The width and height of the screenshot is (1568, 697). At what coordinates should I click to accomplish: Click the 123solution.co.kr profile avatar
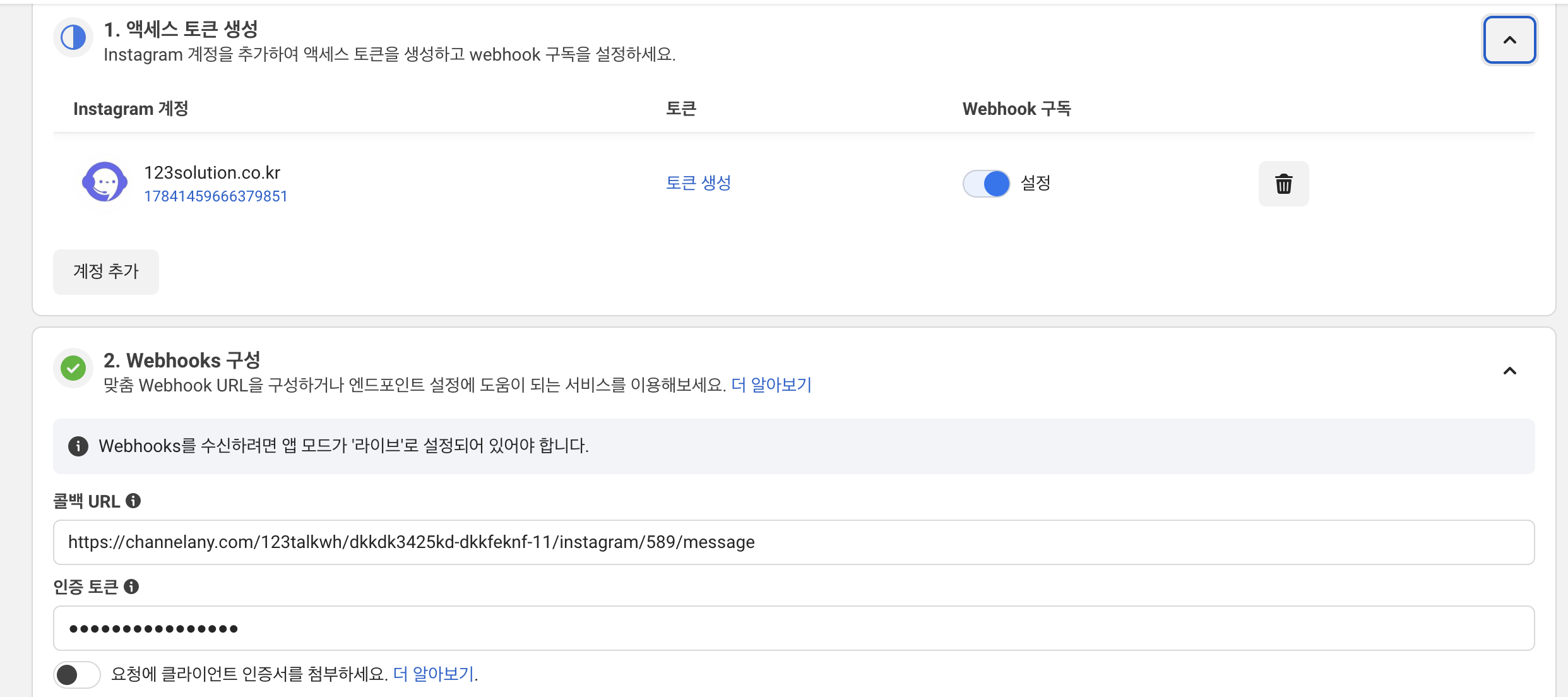pyautogui.click(x=105, y=183)
